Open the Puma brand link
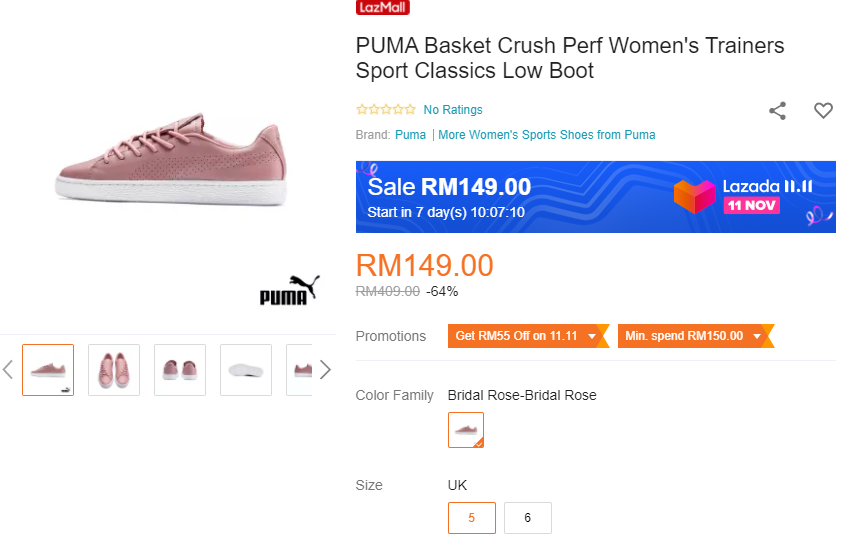This screenshot has height=545, width=850. click(x=410, y=135)
